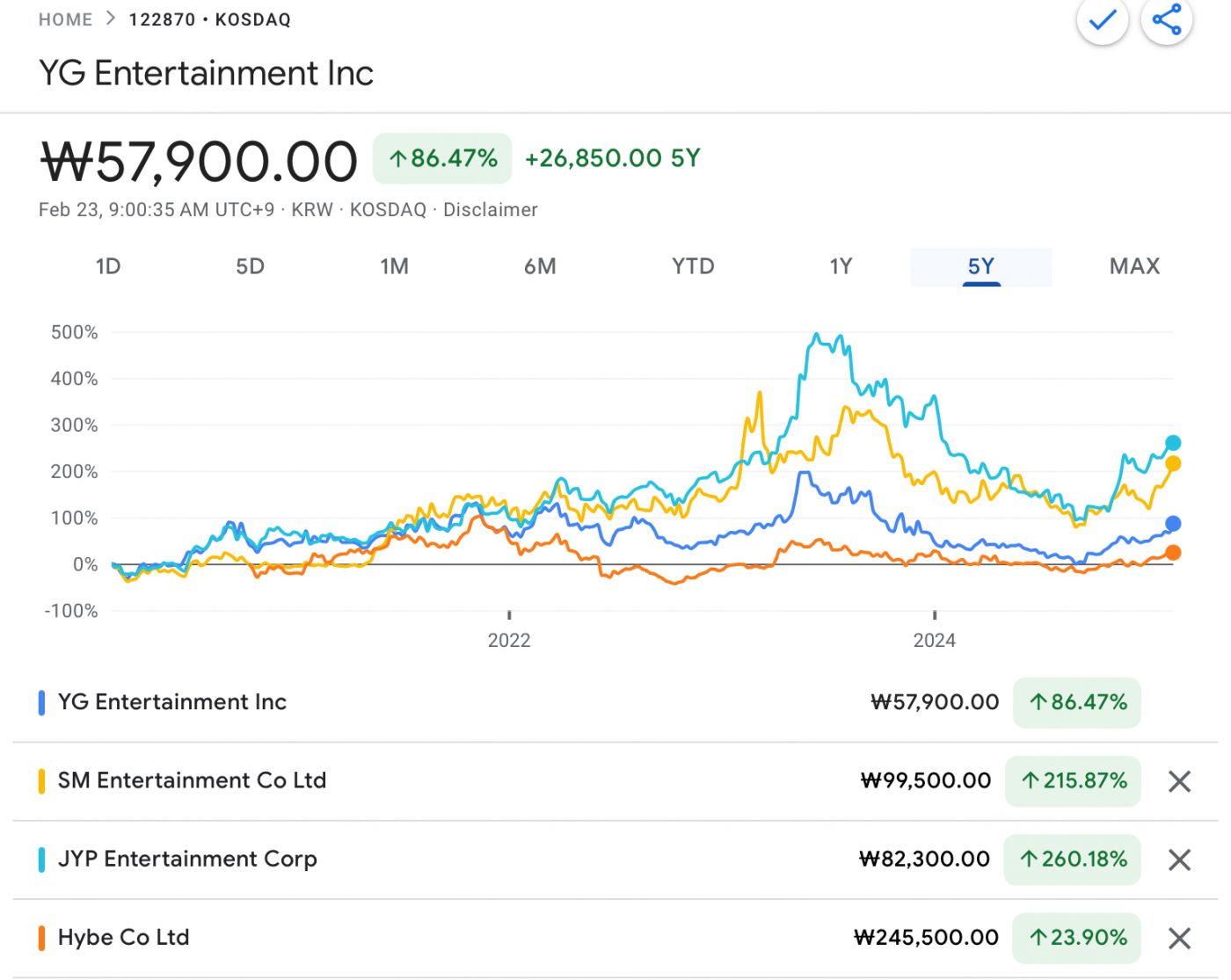1231x980 pixels.
Task: Open the Disclaimer link
Action: [490, 210]
